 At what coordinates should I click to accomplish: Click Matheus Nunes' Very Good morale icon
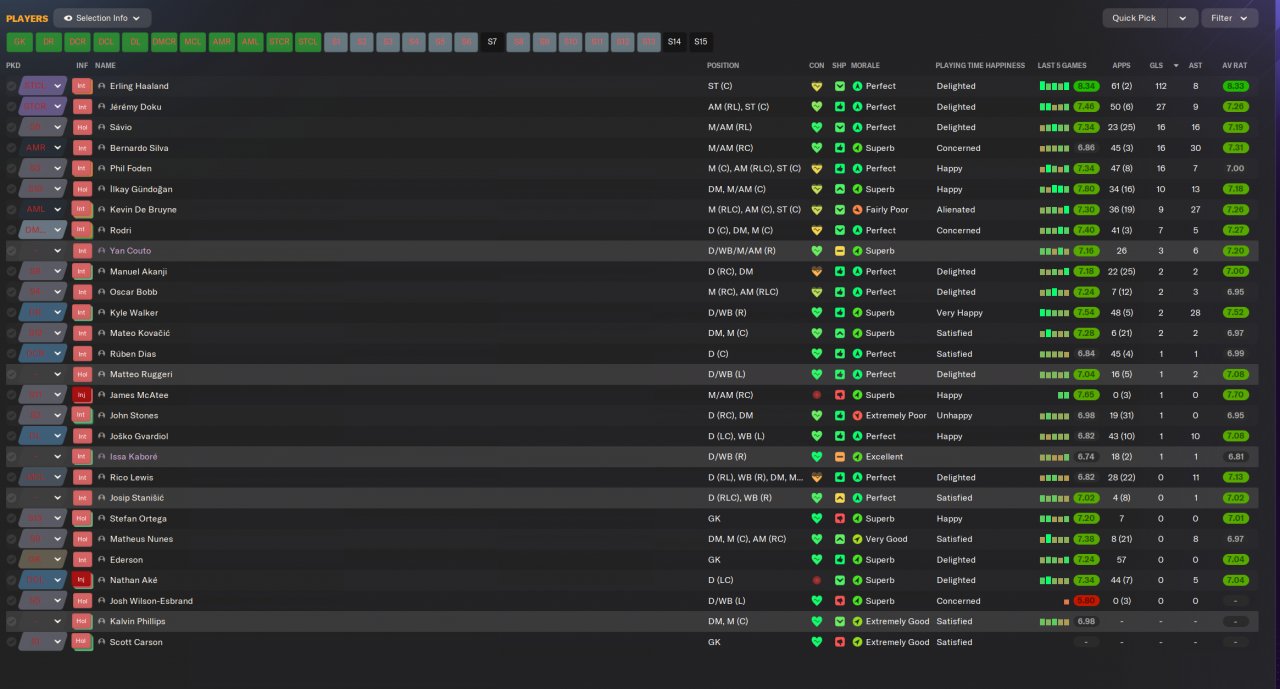click(x=857, y=539)
